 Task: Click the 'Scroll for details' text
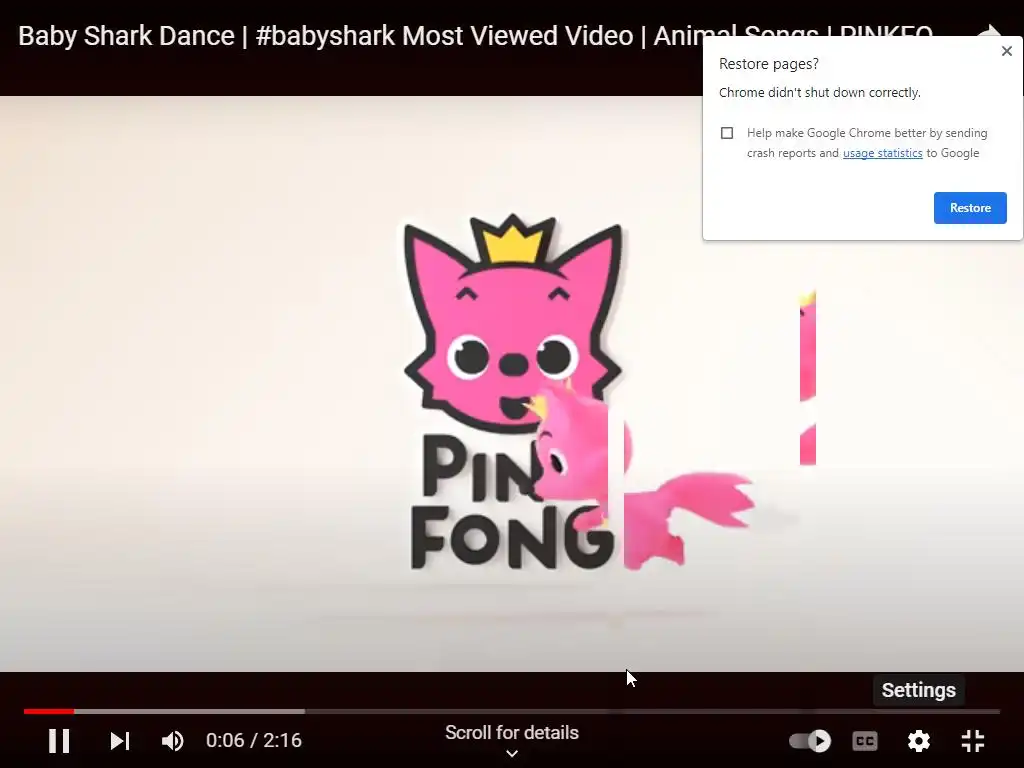point(512,733)
